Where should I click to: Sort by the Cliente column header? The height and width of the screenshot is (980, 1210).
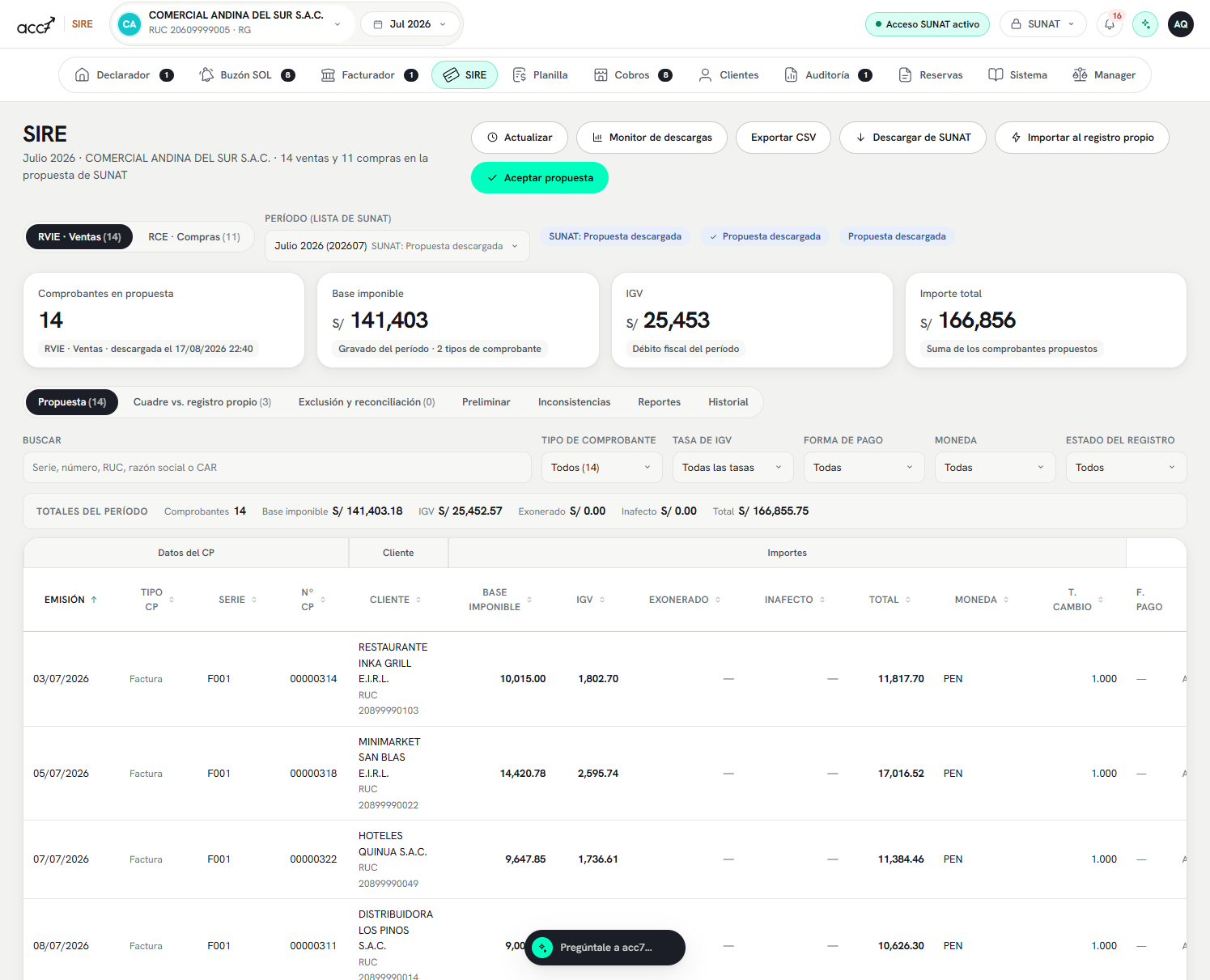396,600
